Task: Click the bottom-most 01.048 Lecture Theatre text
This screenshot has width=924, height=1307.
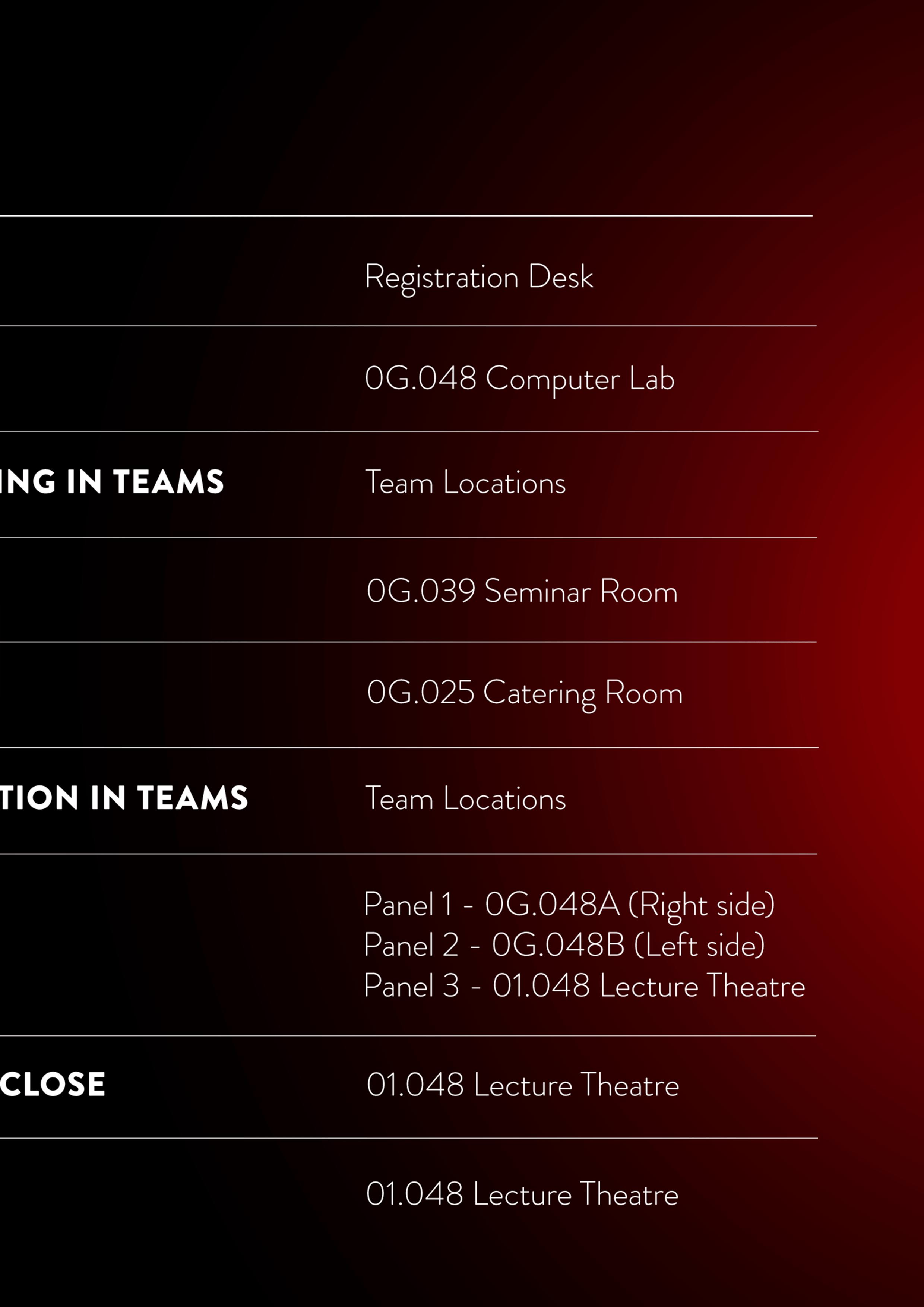Action: click(x=522, y=1194)
